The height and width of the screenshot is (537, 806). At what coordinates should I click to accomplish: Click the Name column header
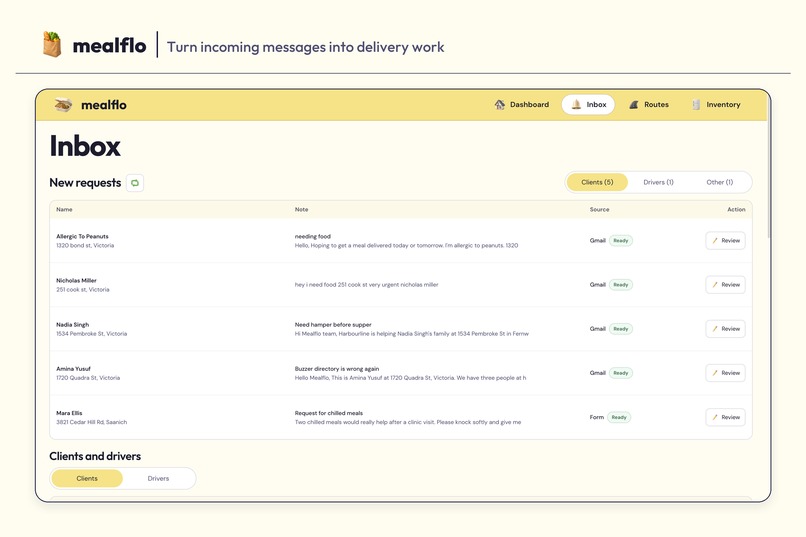point(64,210)
